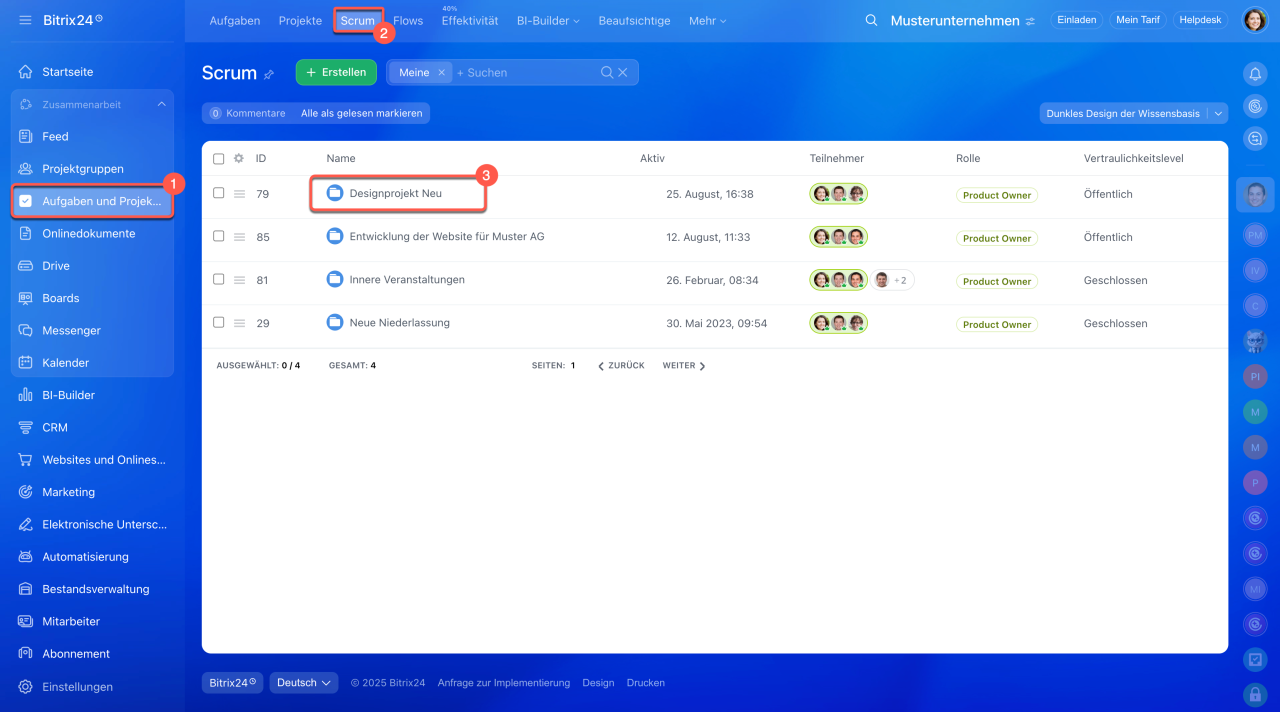Go to previous page with Zurück

[621, 366]
